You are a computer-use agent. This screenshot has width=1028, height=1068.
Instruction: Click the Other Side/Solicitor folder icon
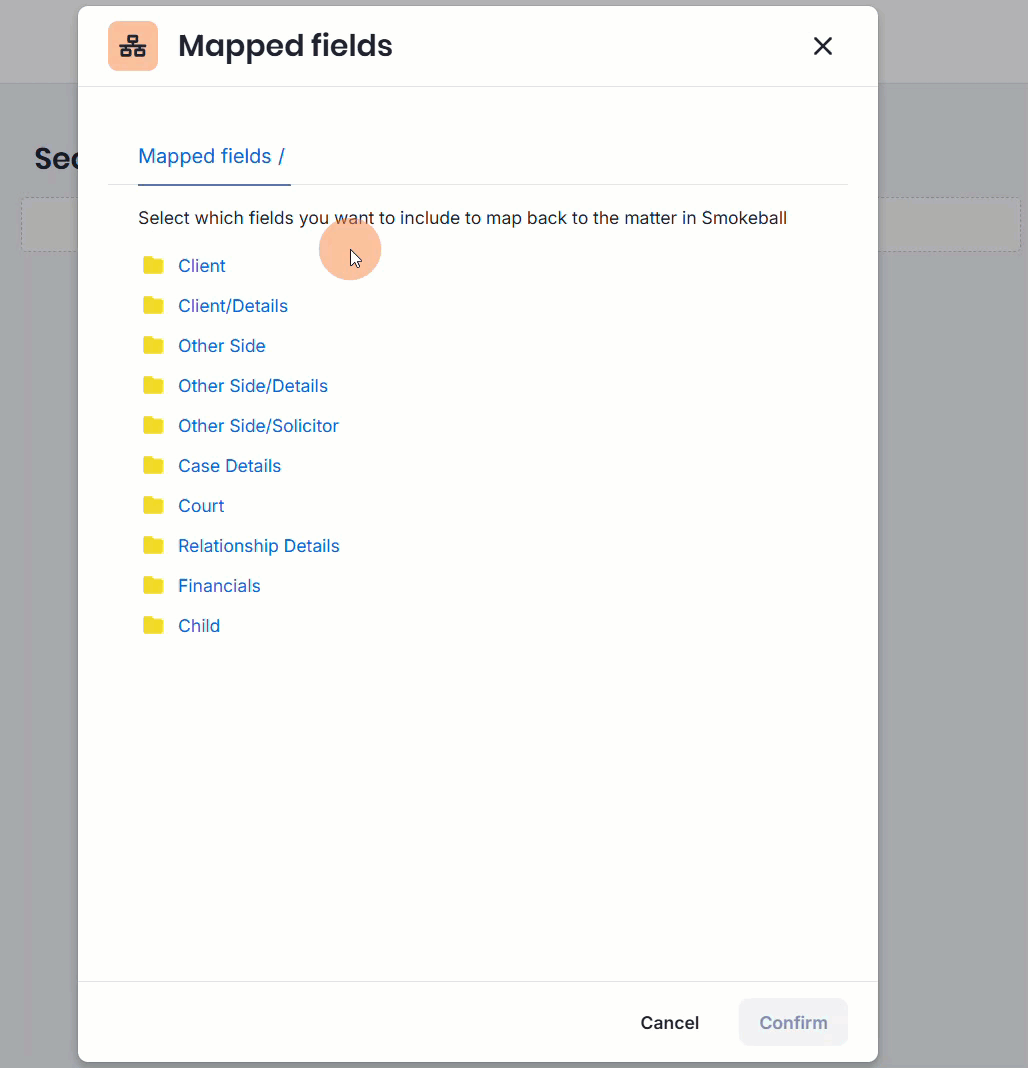[x=153, y=425]
